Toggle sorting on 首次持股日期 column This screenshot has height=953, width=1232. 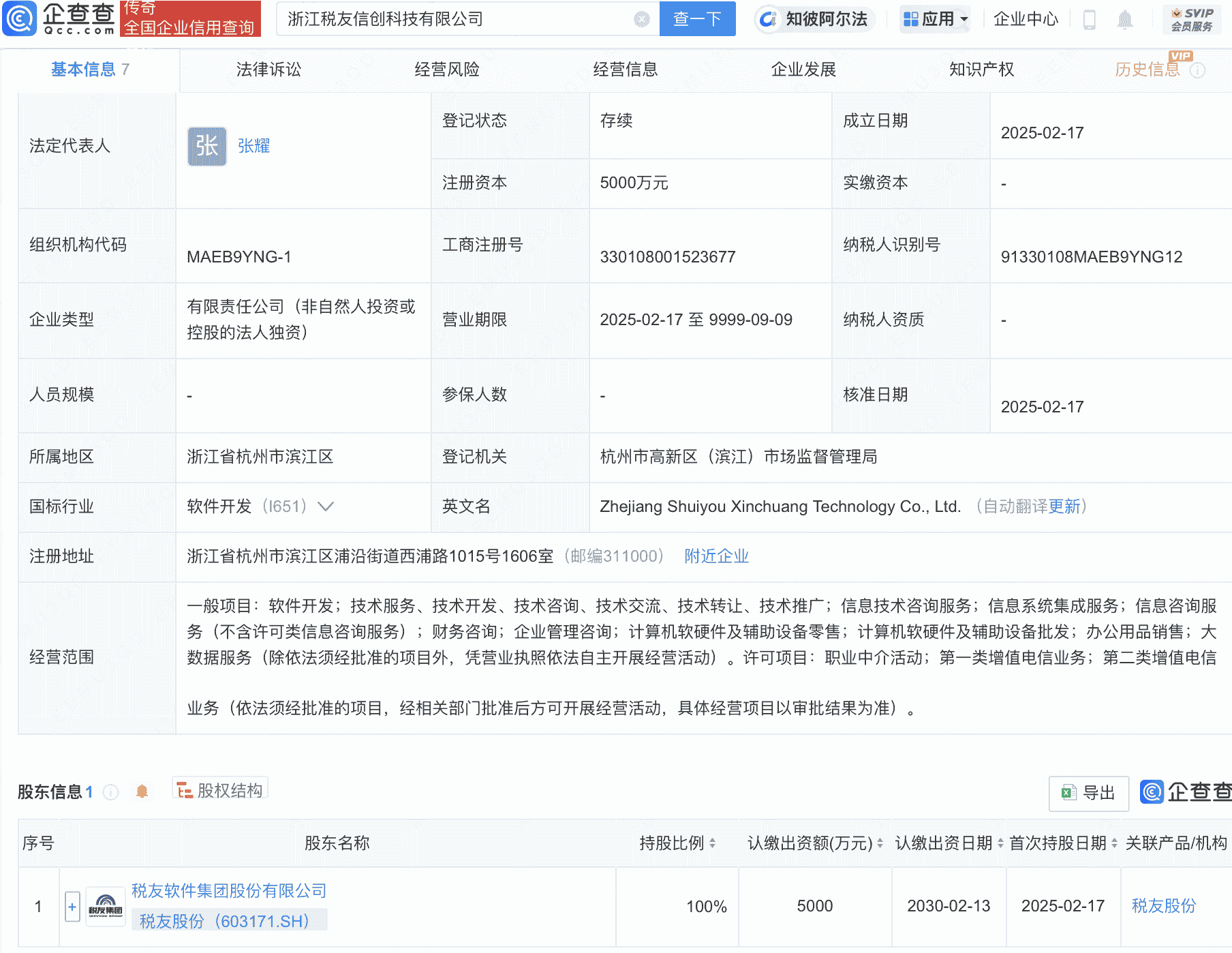[x=1113, y=843]
